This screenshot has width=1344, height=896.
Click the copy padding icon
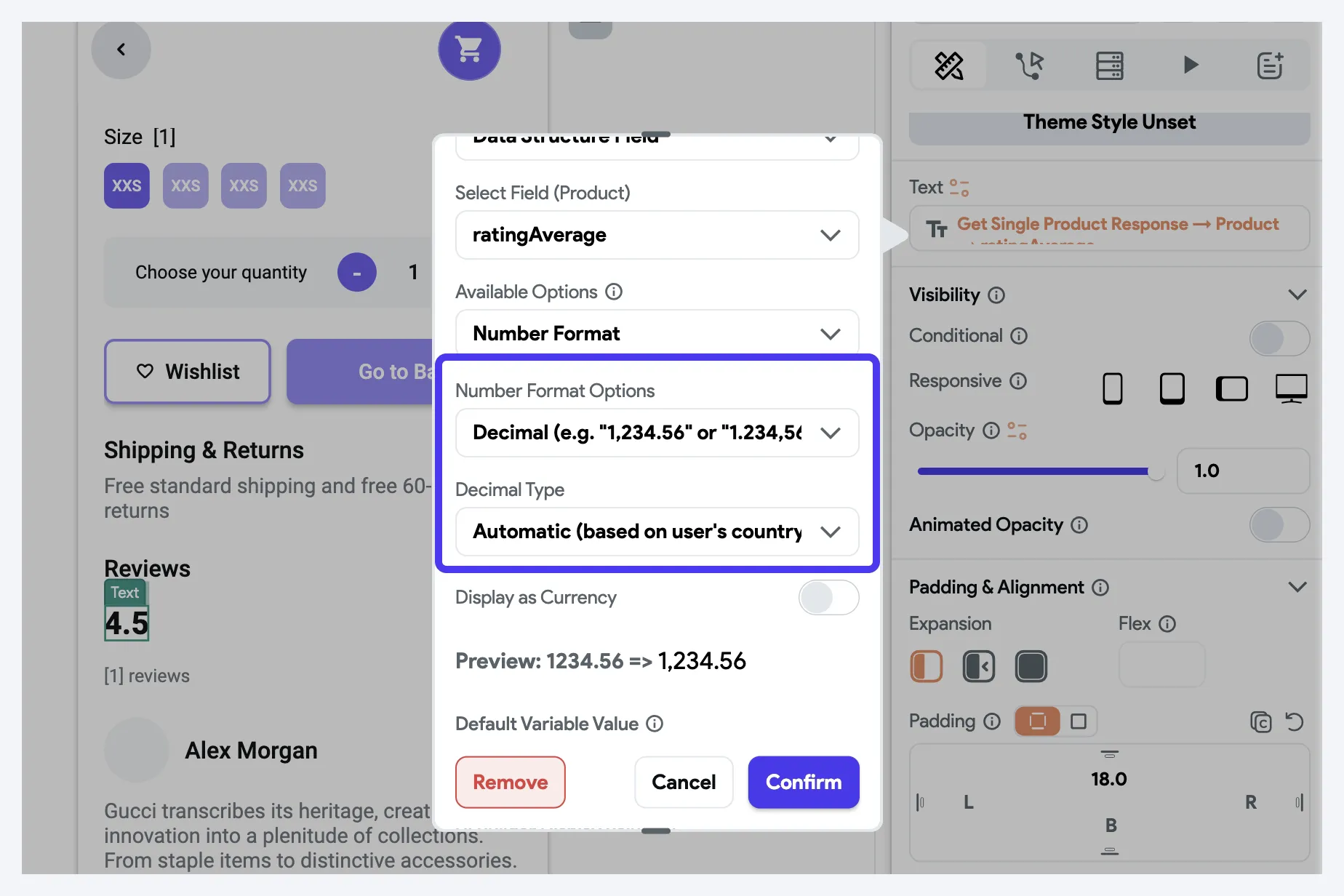tap(1260, 721)
